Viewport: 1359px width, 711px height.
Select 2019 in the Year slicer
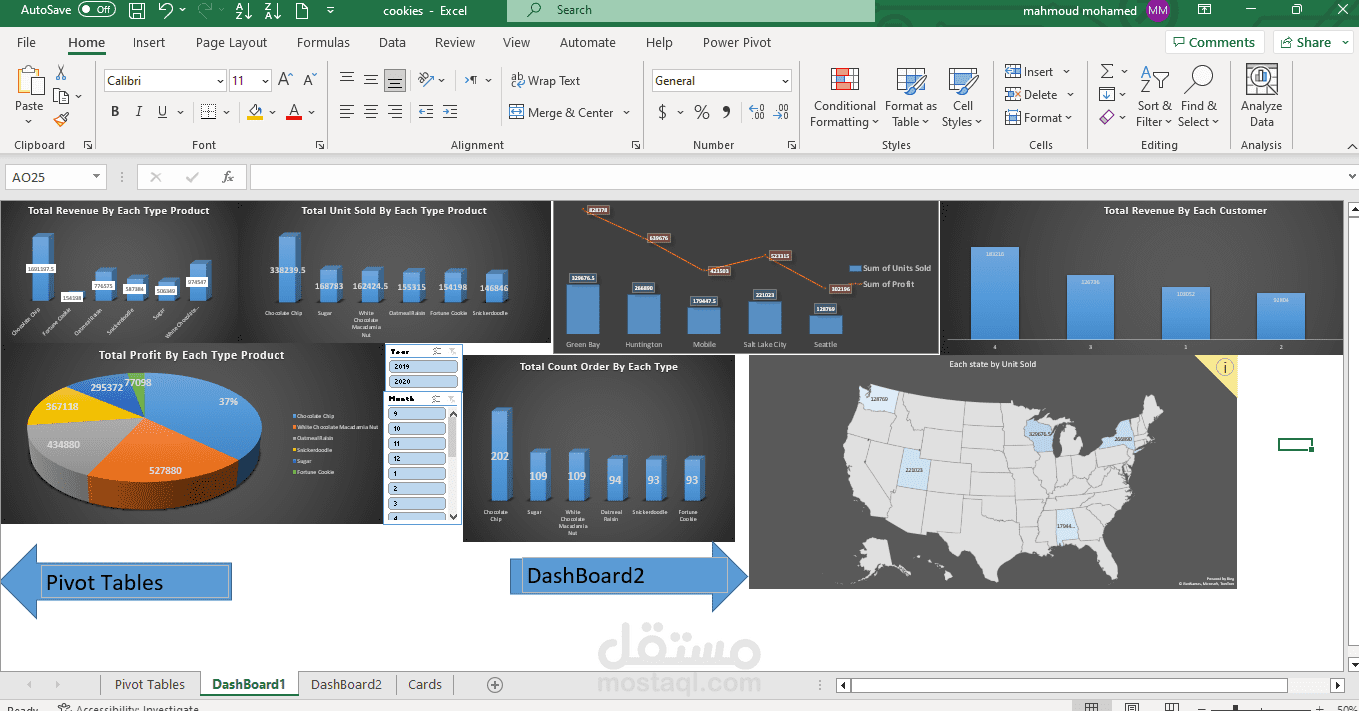tap(423, 367)
